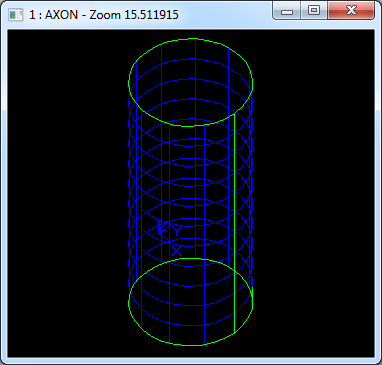Pick the cylinder's right silhouette edge
The image size is (382, 365).
pos(252,193)
